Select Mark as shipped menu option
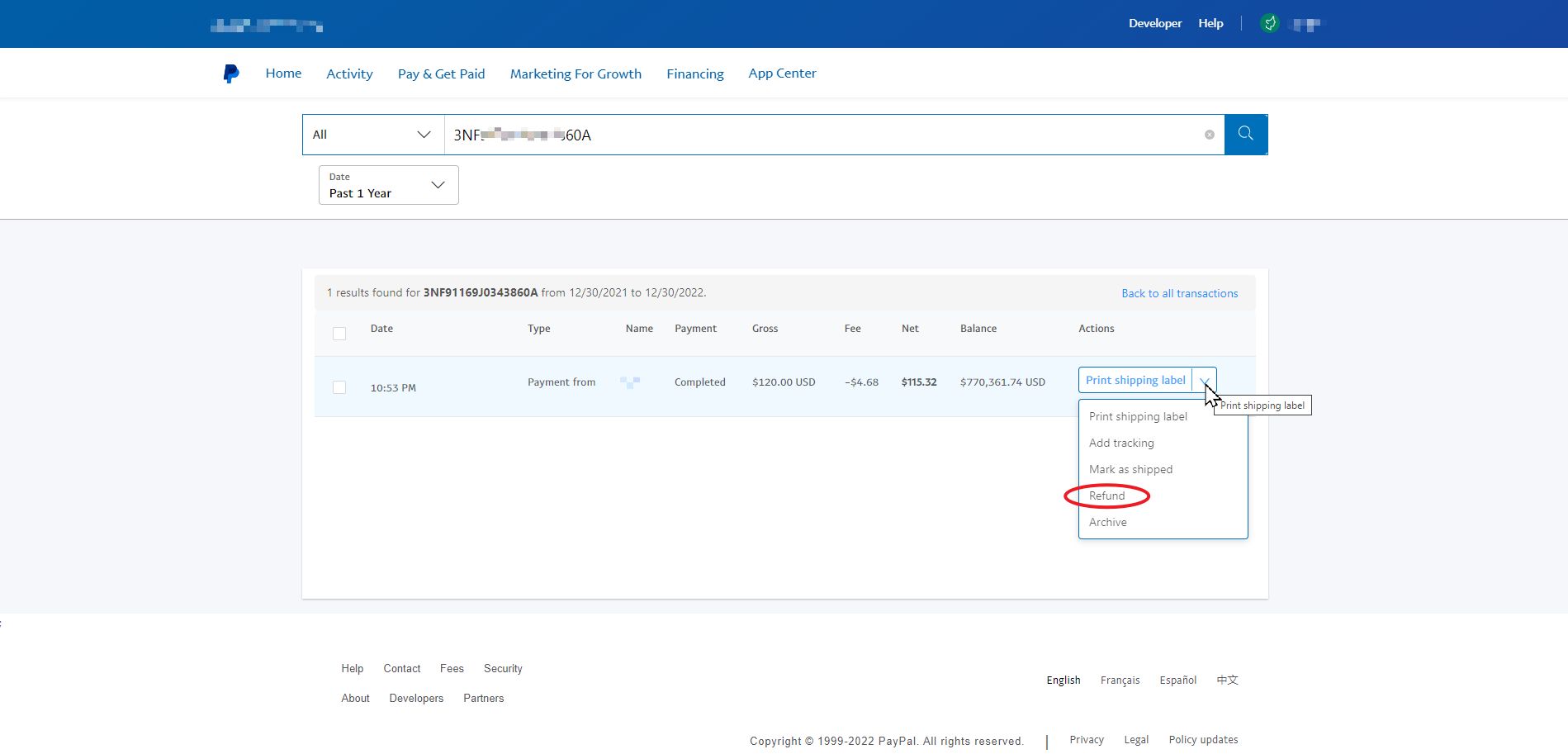Viewport: 1568px width, 754px height. [x=1130, y=469]
